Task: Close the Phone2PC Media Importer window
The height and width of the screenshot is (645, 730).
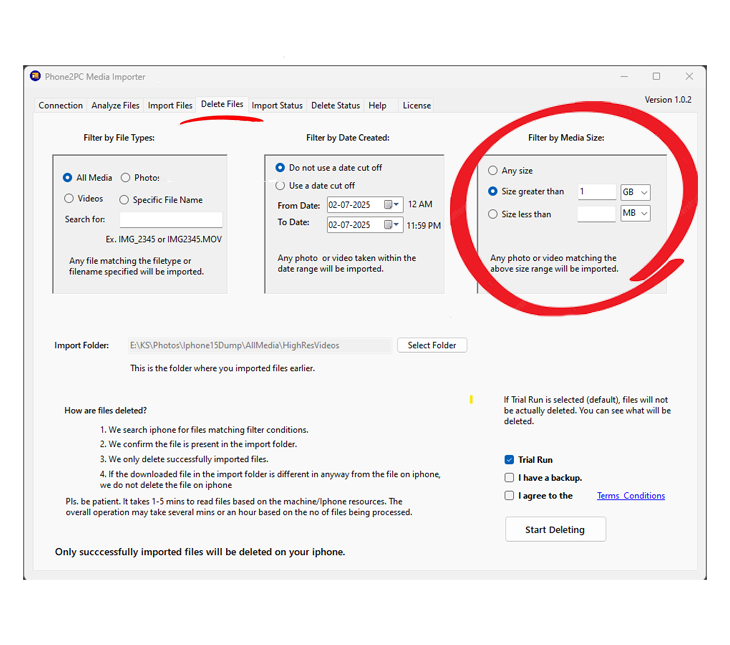Action: tap(689, 76)
